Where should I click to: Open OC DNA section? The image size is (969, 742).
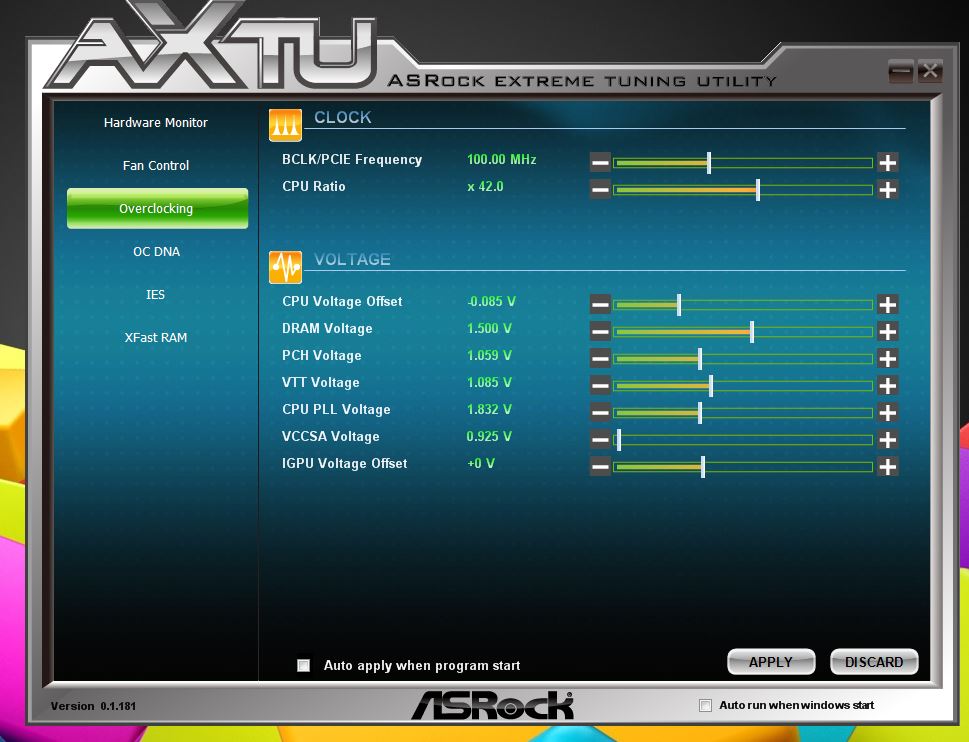click(x=156, y=251)
